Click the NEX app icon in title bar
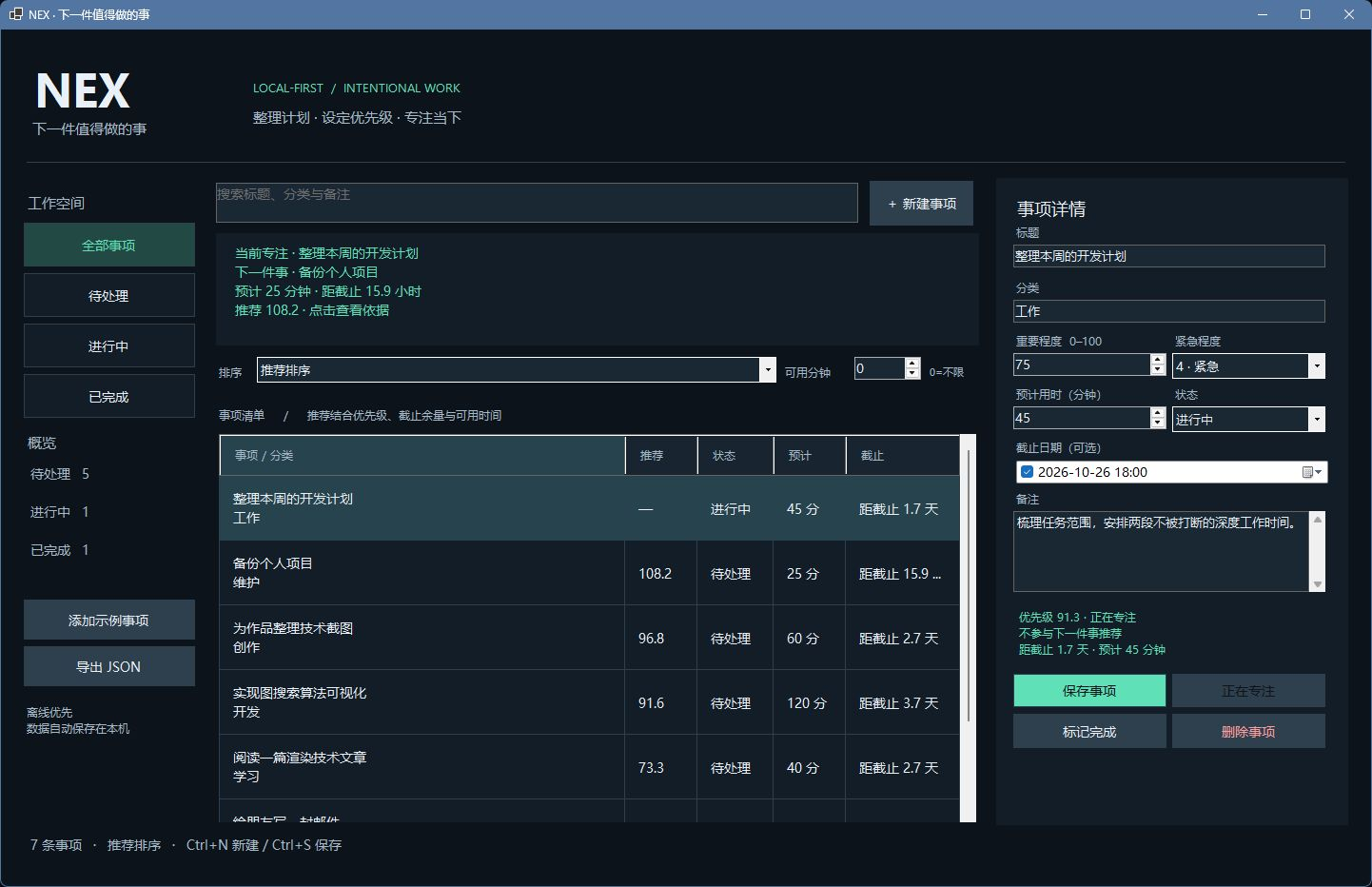1372x887 pixels. click(16, 14)
